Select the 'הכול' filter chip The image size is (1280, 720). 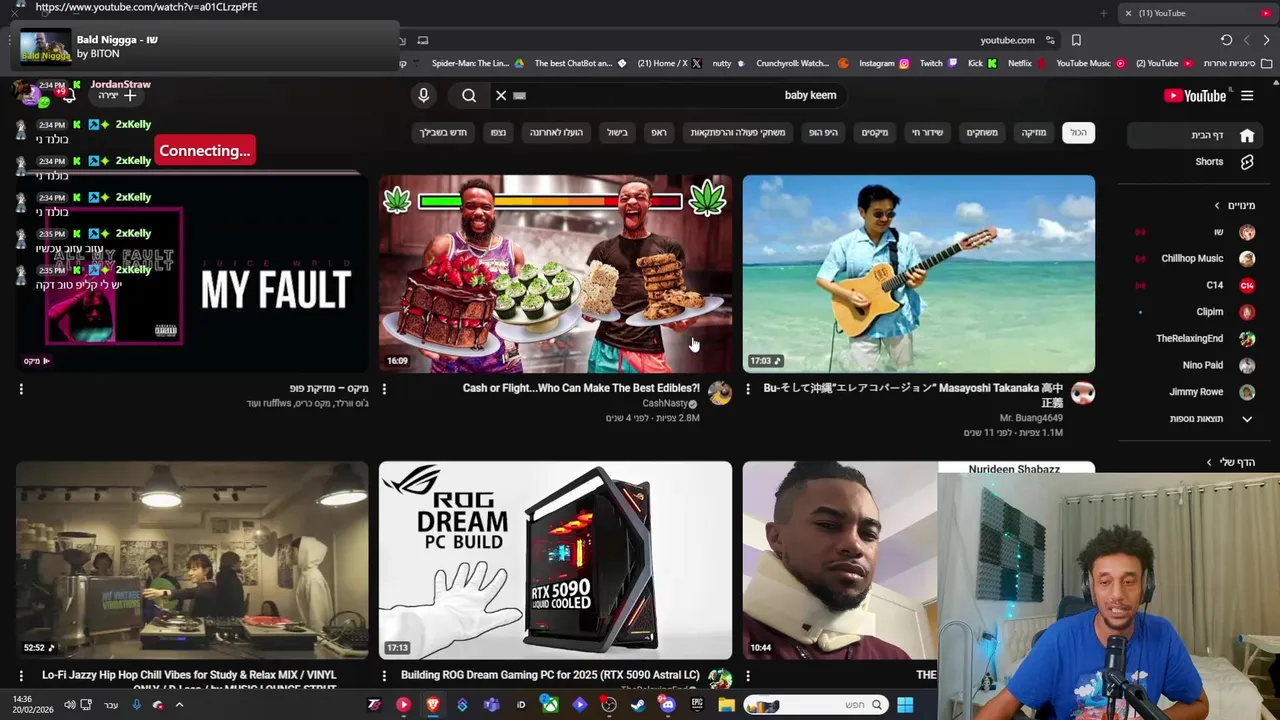coord(1078,132)
